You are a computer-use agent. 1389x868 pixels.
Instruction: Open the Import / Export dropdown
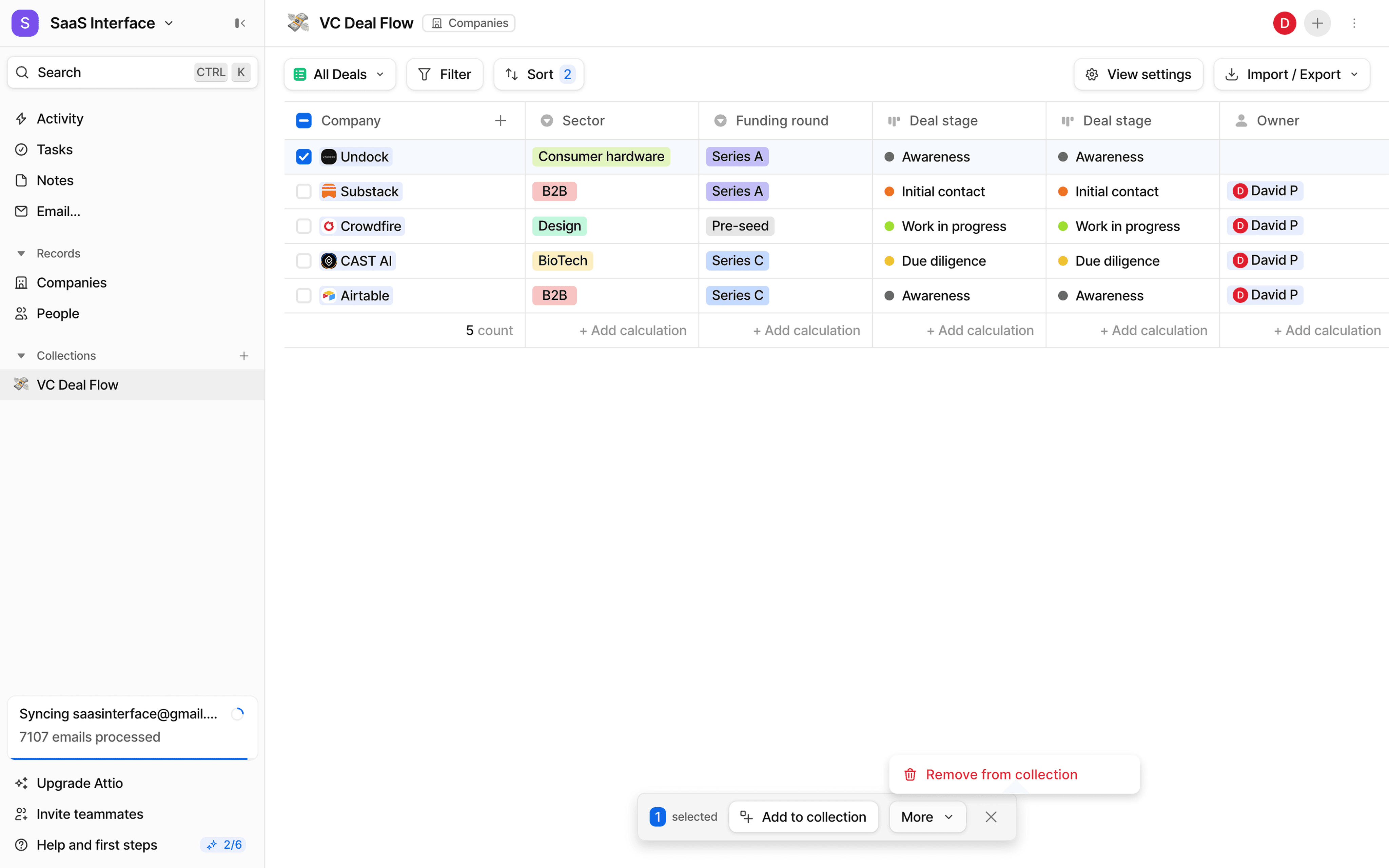(x=1291, y=74)
